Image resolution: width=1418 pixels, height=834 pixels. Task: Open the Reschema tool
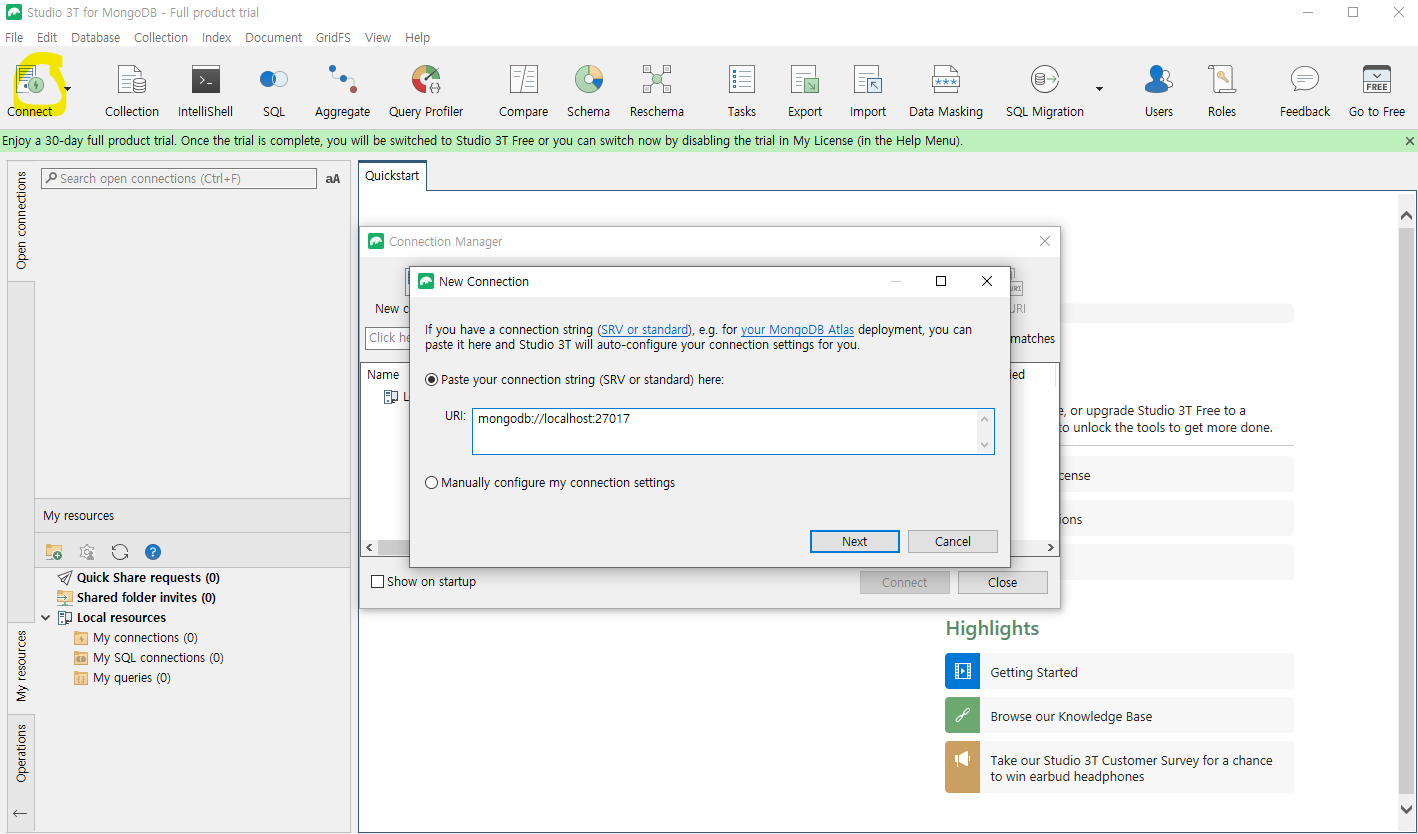[657, 91]
